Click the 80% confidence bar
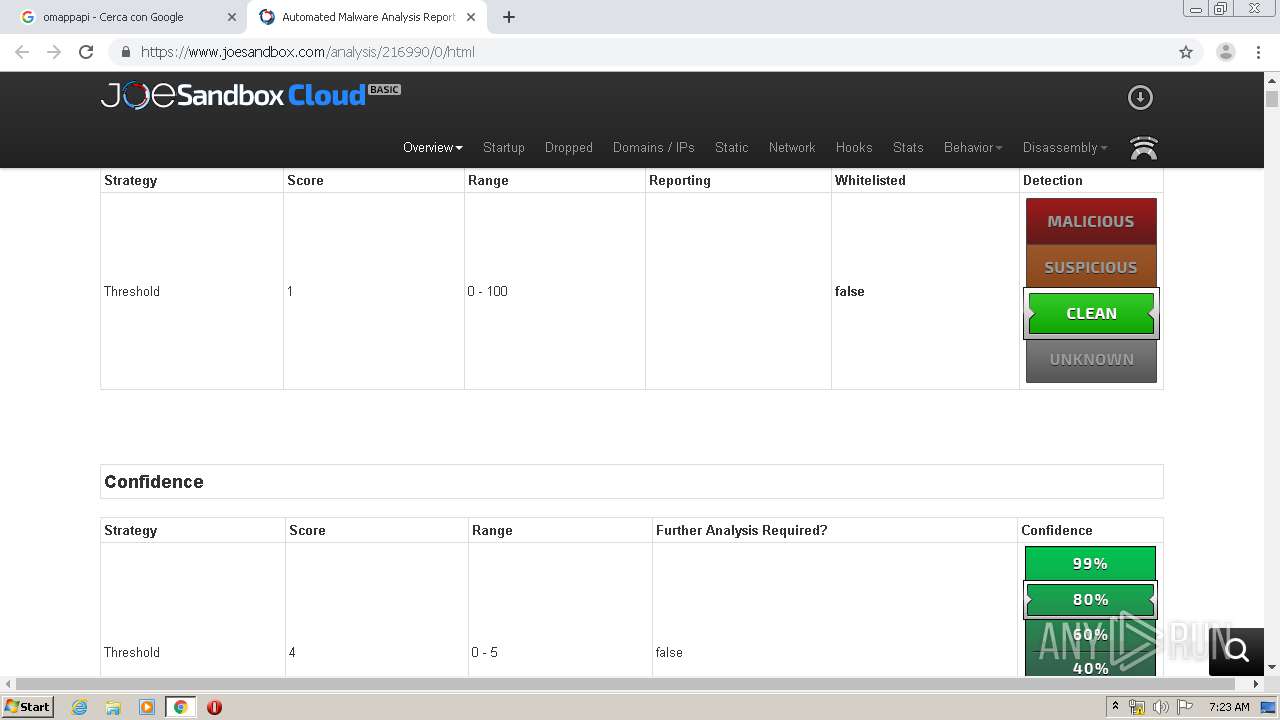The width and height of the screenshot is (1280, 720). point(1090,599)
